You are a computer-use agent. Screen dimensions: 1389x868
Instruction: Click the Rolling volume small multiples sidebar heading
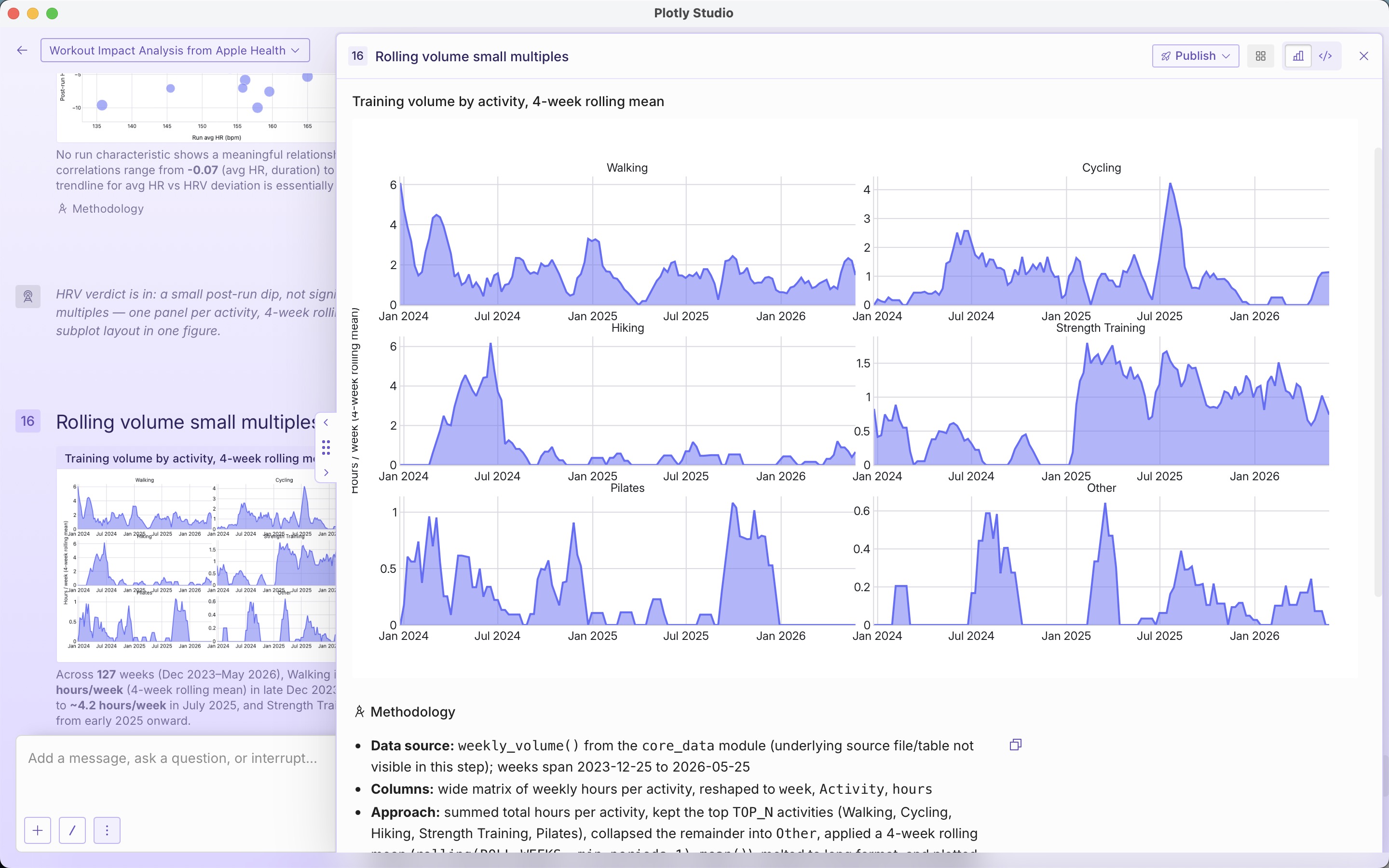tap(187, 422)
